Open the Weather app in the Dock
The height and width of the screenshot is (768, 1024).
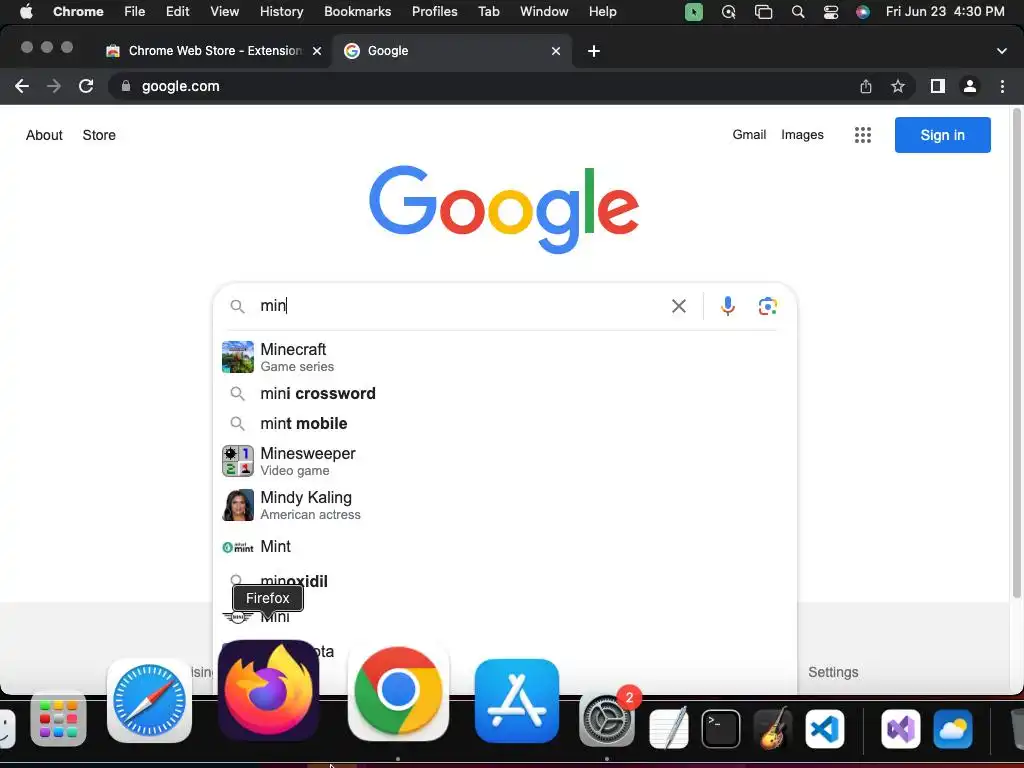[953, 729]
